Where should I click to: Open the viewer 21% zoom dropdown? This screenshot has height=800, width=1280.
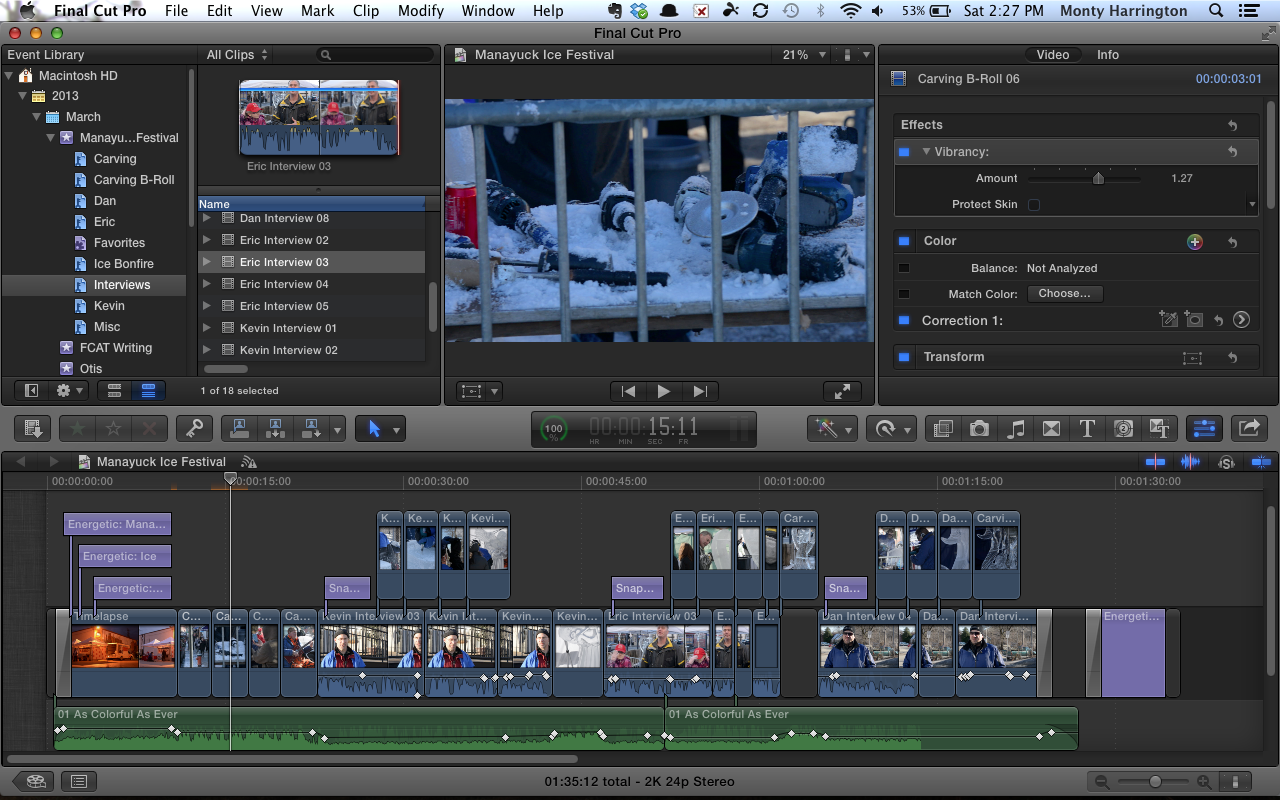coord(805,55)
